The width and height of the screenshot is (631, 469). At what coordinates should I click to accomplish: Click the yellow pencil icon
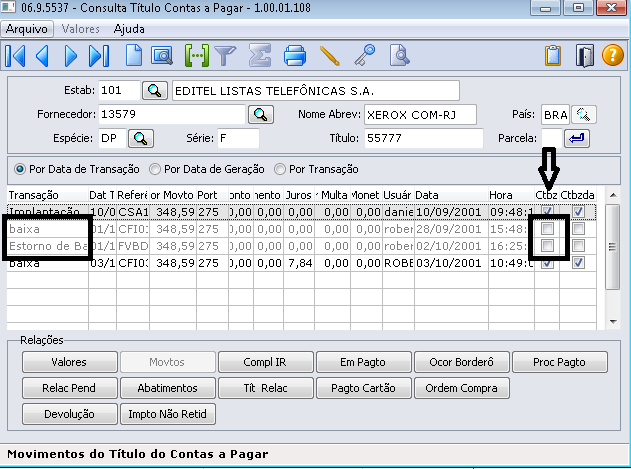[330, 56]
